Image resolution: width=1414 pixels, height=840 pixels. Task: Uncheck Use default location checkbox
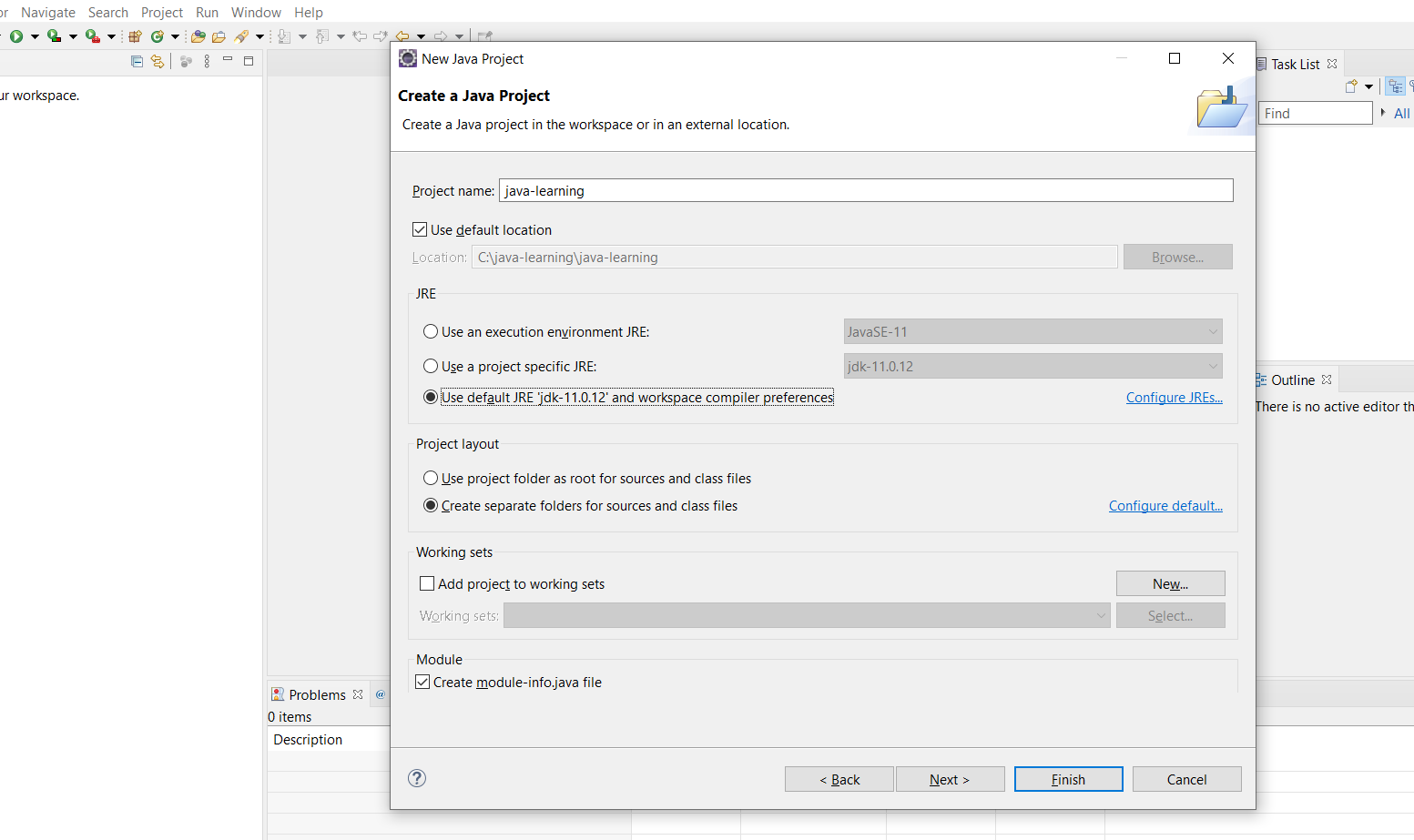[420, 229]
